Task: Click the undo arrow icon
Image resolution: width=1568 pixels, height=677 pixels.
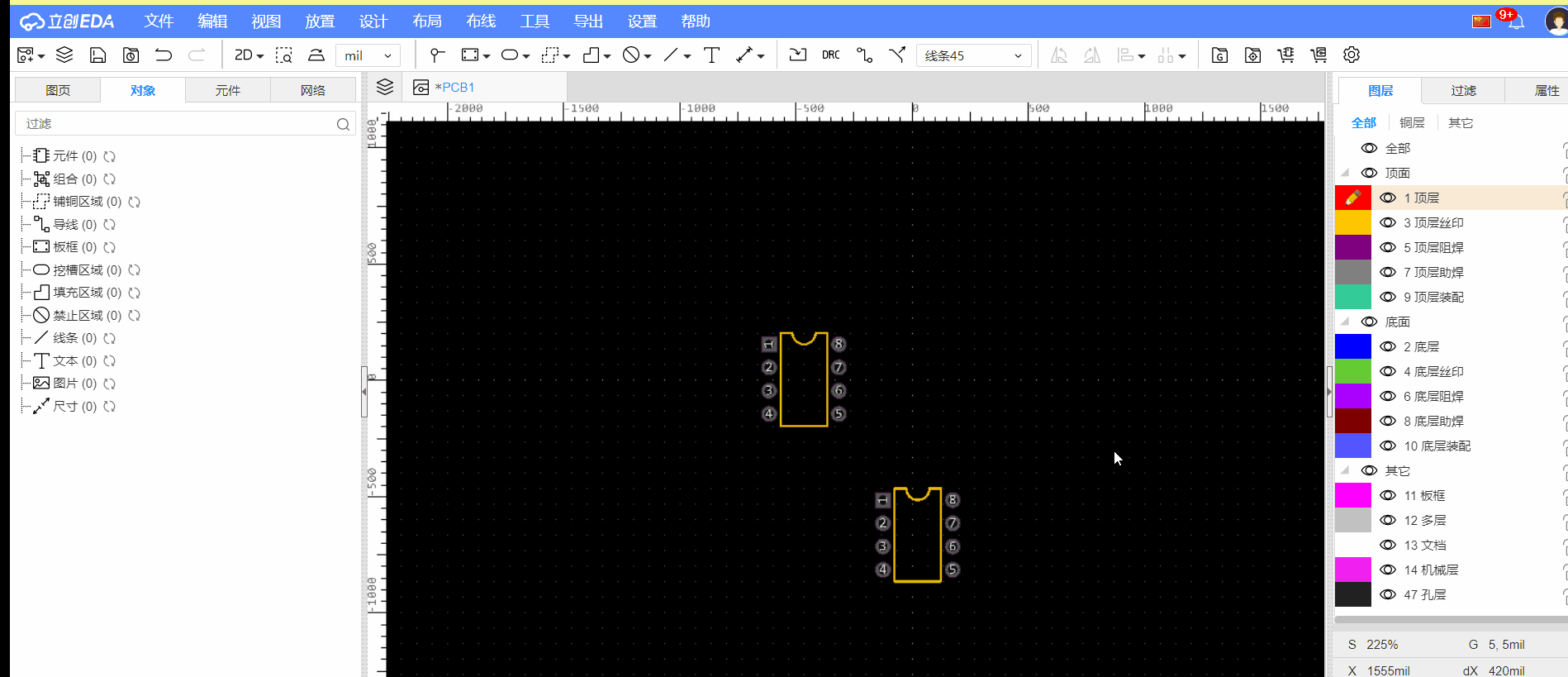Action: coord(164,55)
